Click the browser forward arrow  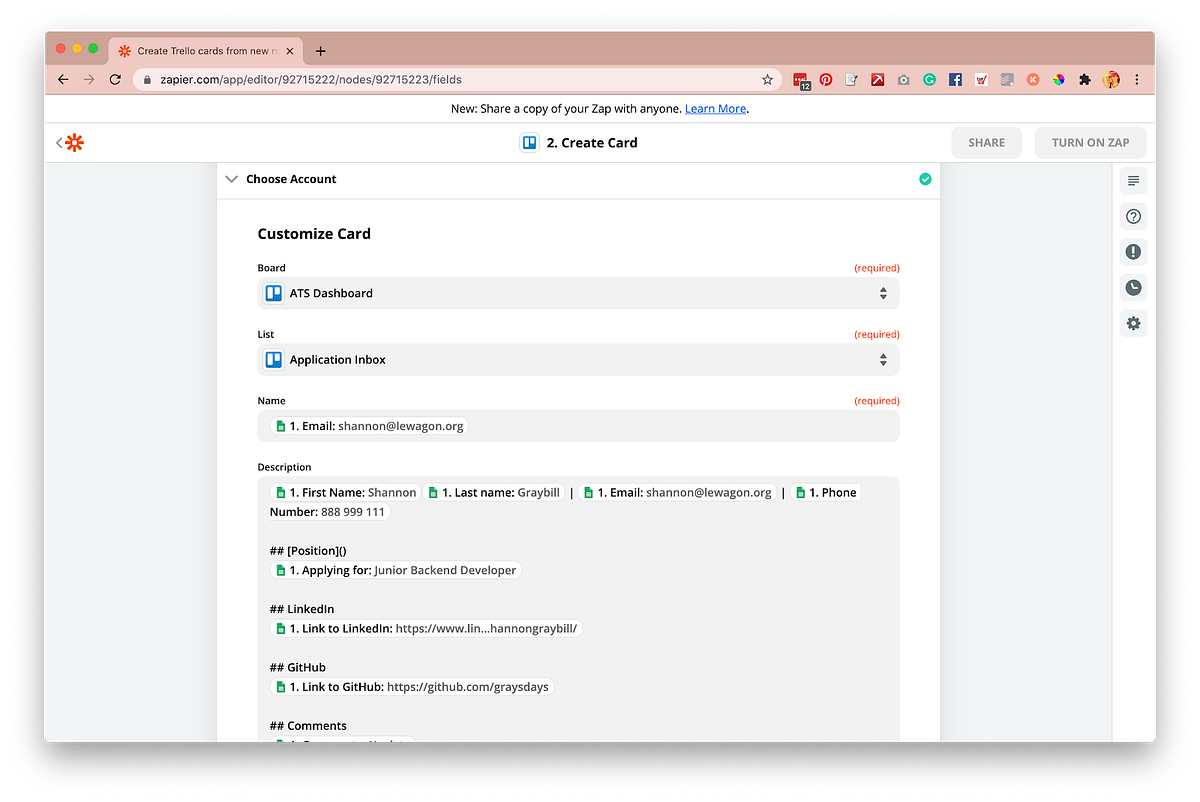point(89,79)
